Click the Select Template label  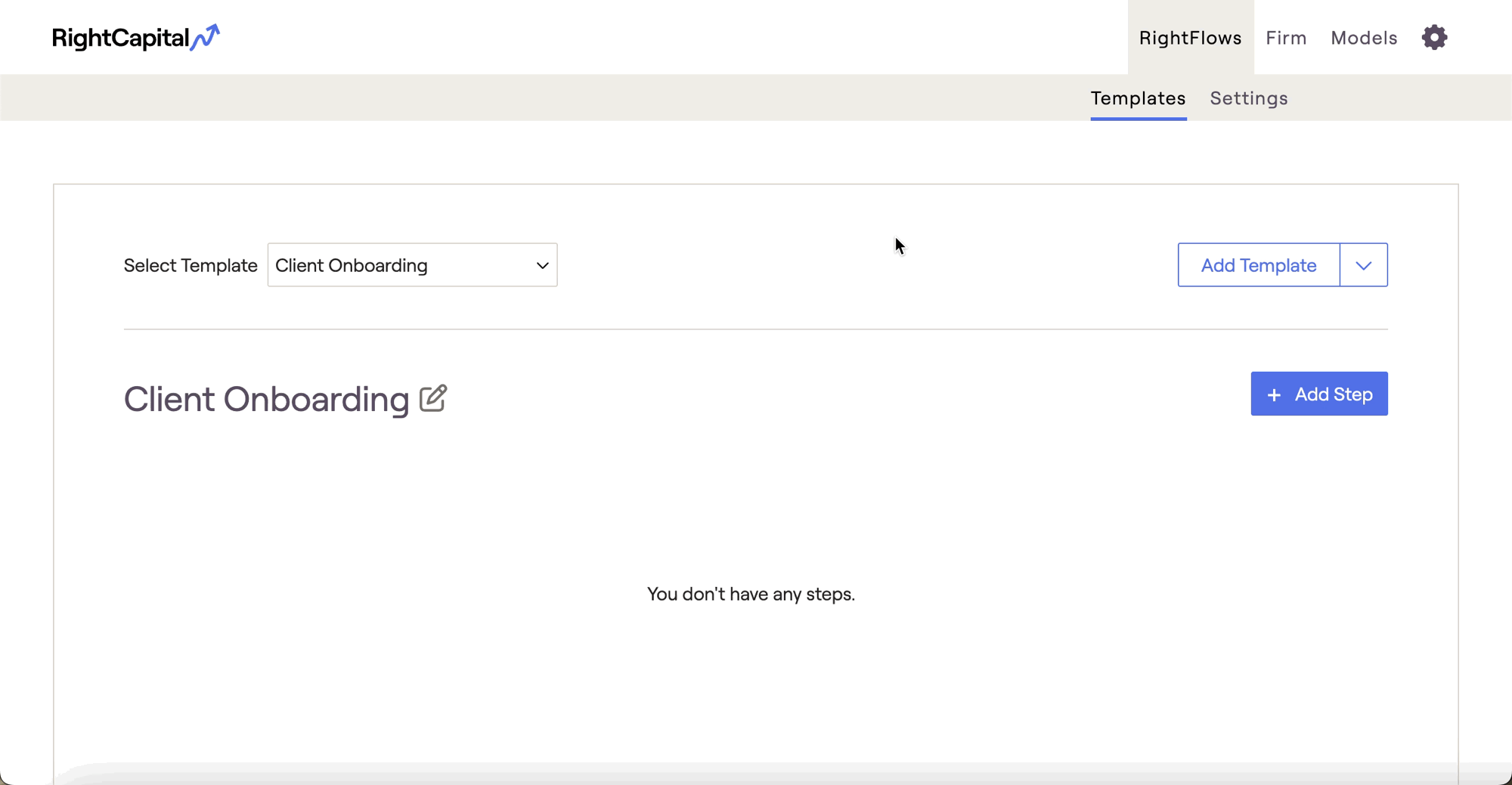pos(191,265)
